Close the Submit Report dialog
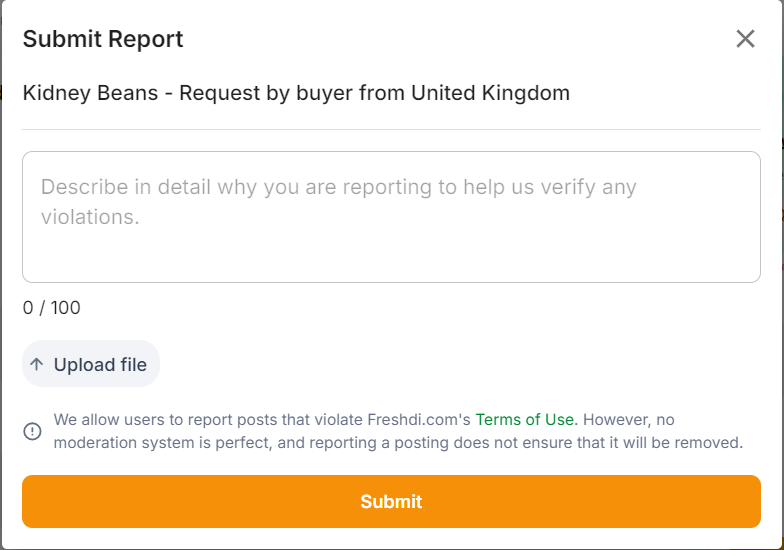This screenshot has width=784, height=550. (x=745, y=39)
